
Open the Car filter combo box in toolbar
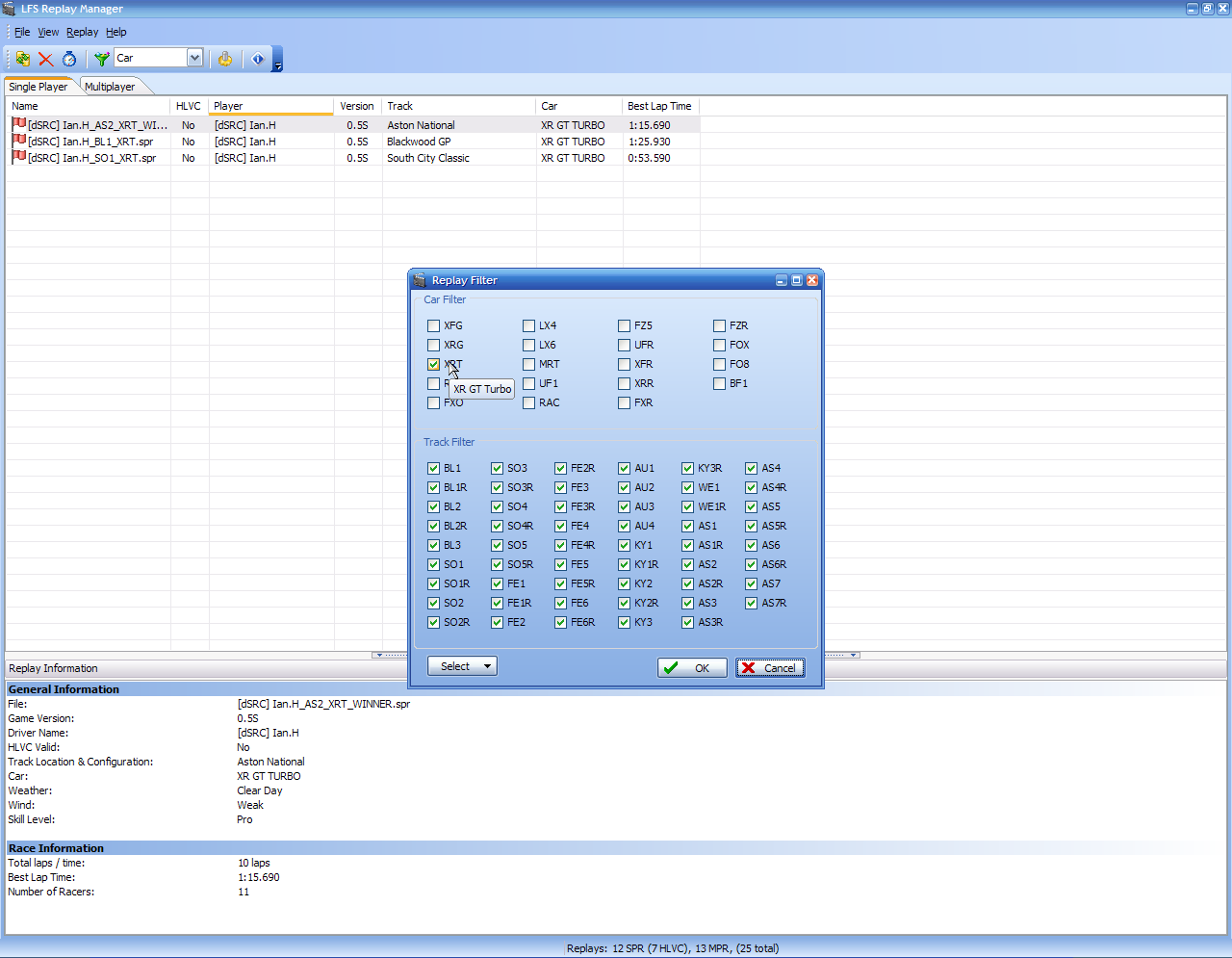tap(159, 58)
